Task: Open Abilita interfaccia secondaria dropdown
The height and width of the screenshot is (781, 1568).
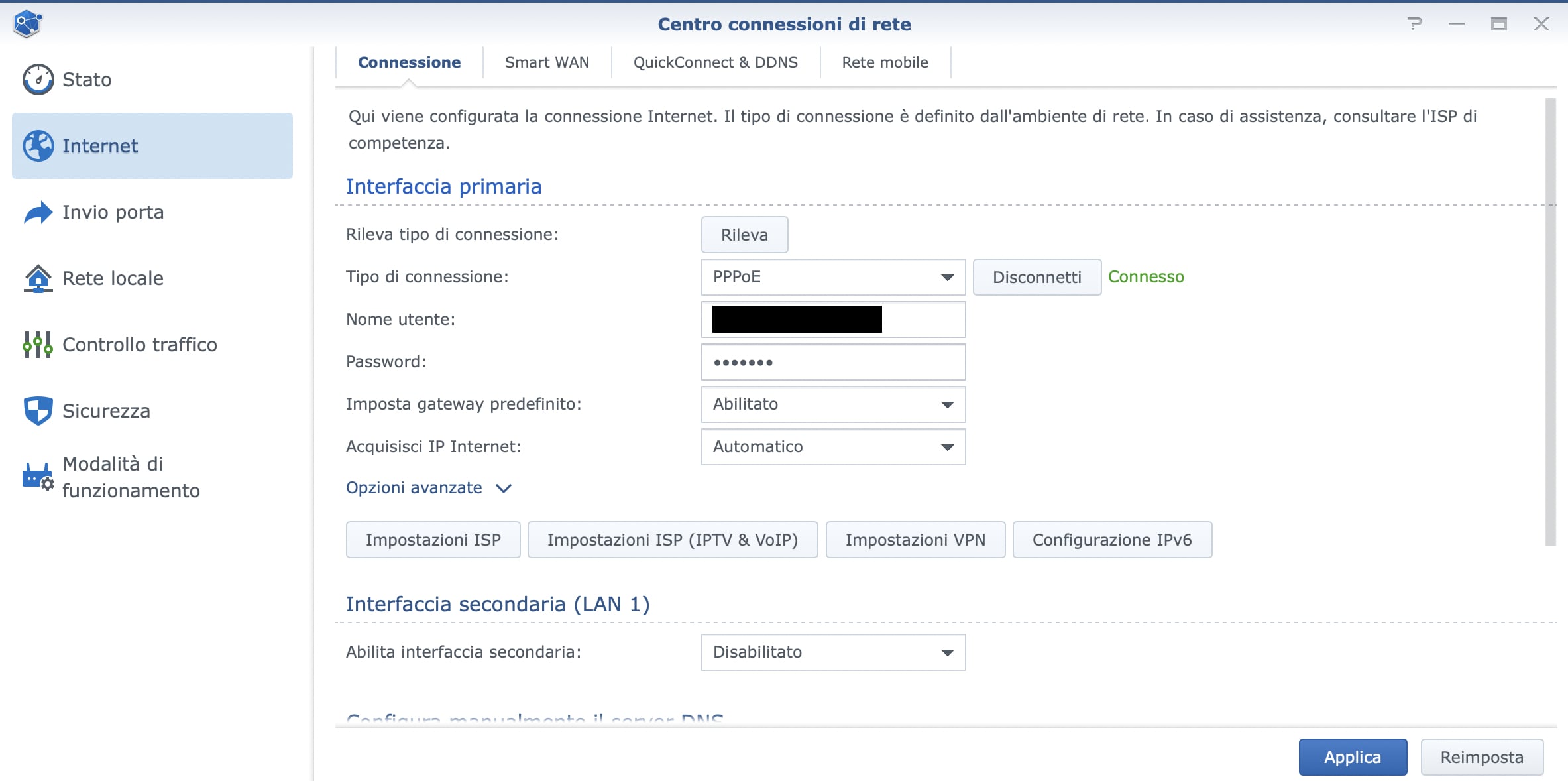Action: pyautogui.click(x=832, y=652)
